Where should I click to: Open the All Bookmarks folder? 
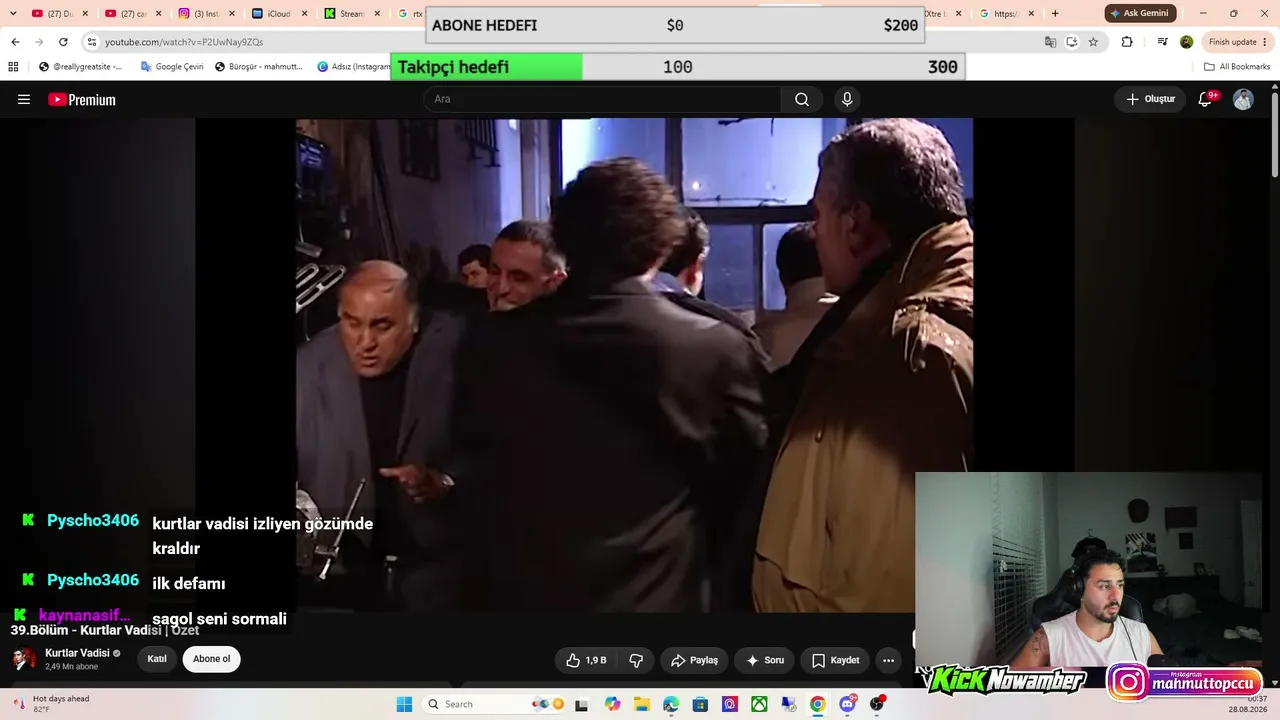[x=1237, y=67]
